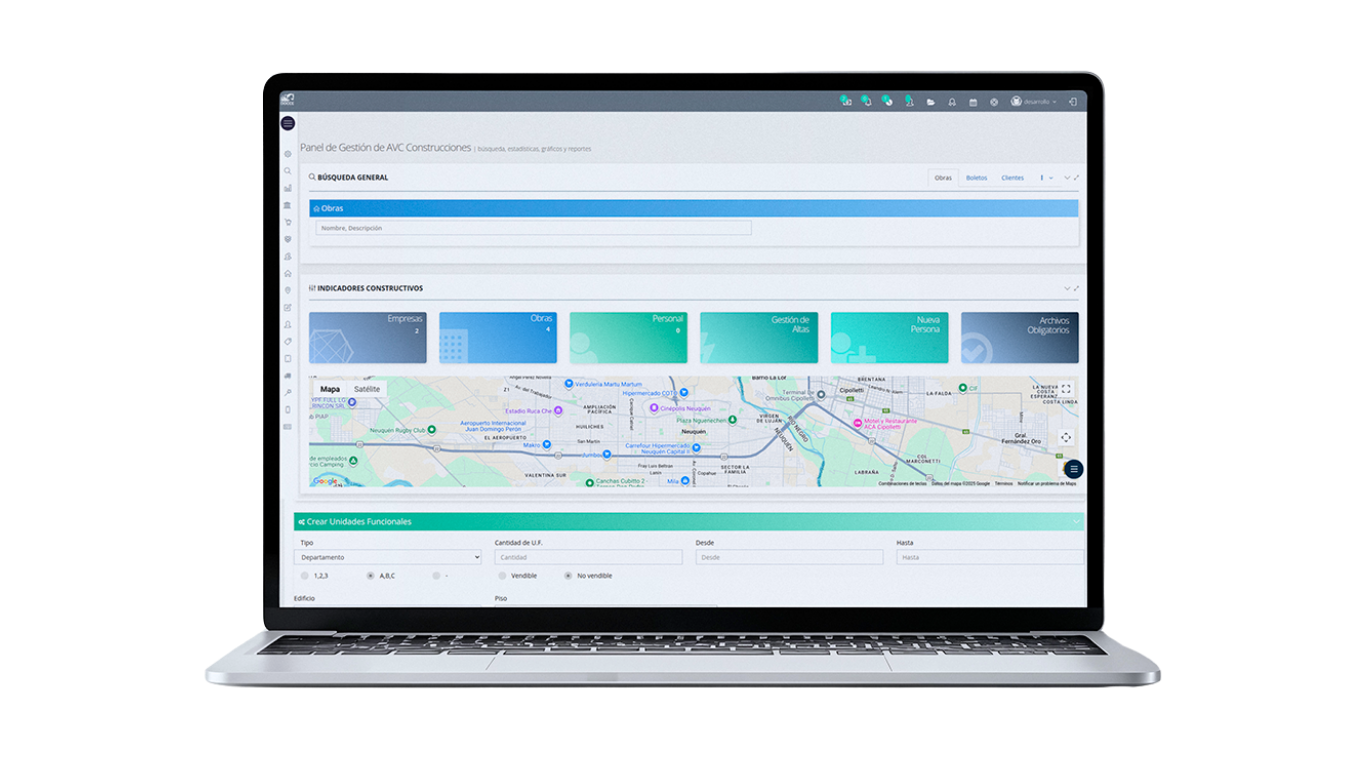Toggle the map fullscreen view button
This screenshot has width=1366, height=768.
click(x=1066, y=389)
